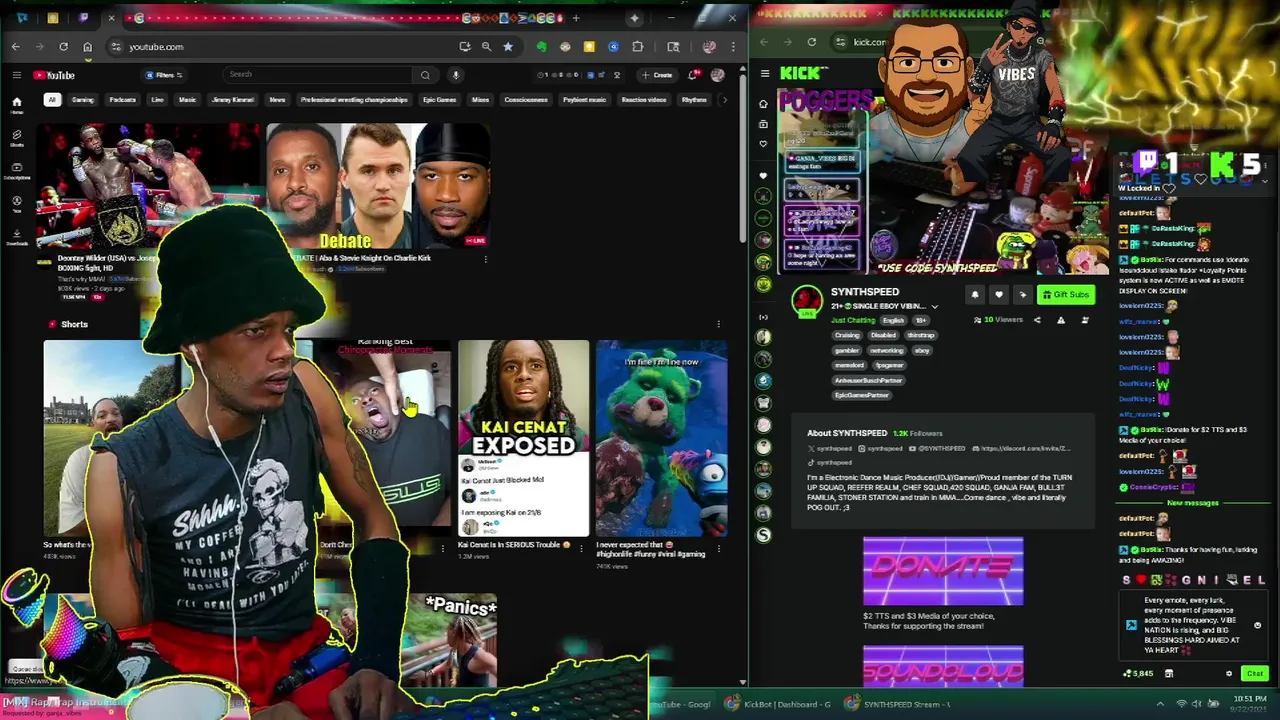Click the English language tag
The image size is (1280, 720).
point(893,320)
